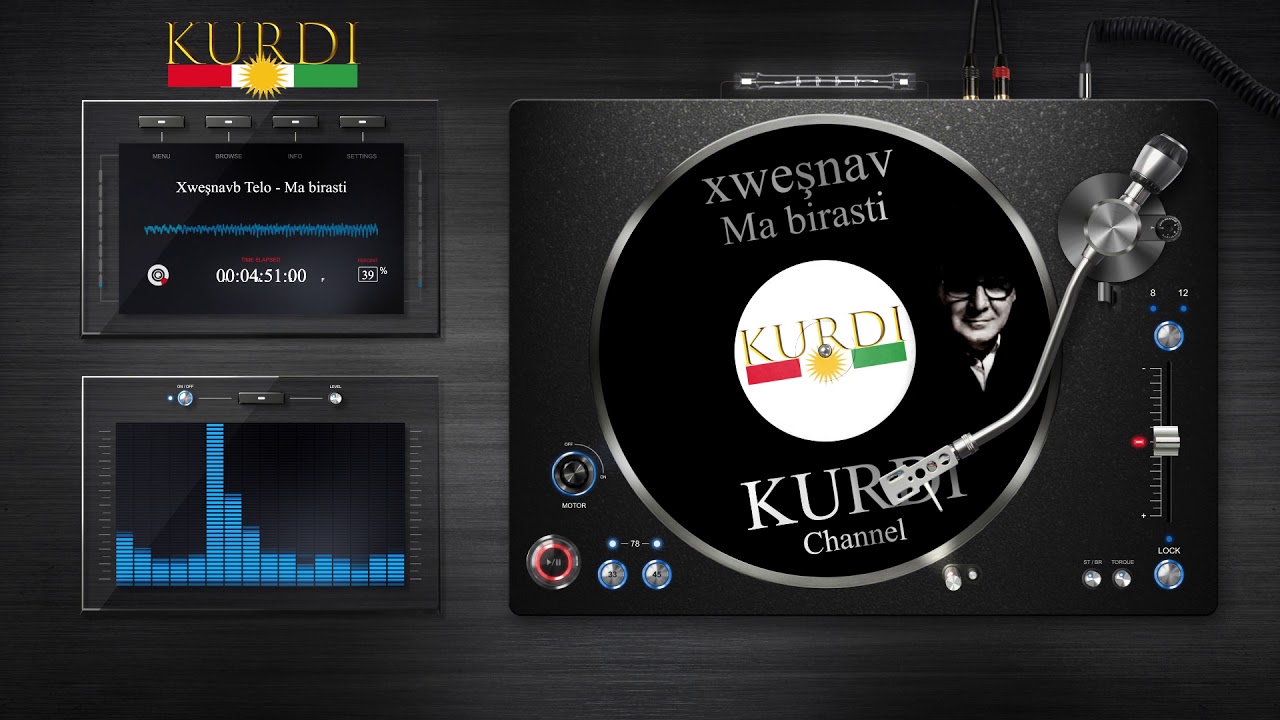Click the 8/12 pitch range knob
Screen dimensions: 1280x720
[x=1168, y=335]
